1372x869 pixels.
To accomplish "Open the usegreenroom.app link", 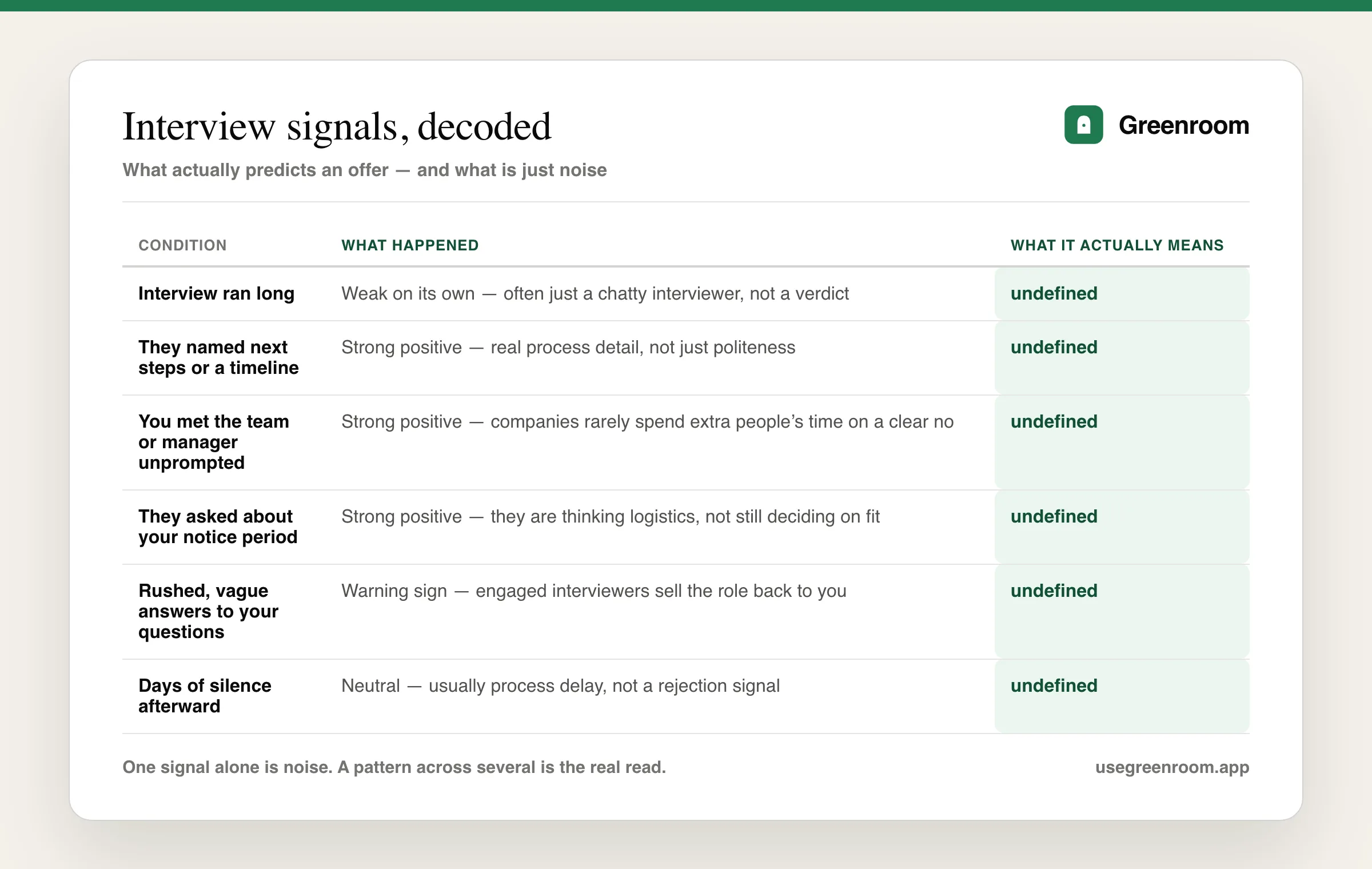I will [1172, 767].
